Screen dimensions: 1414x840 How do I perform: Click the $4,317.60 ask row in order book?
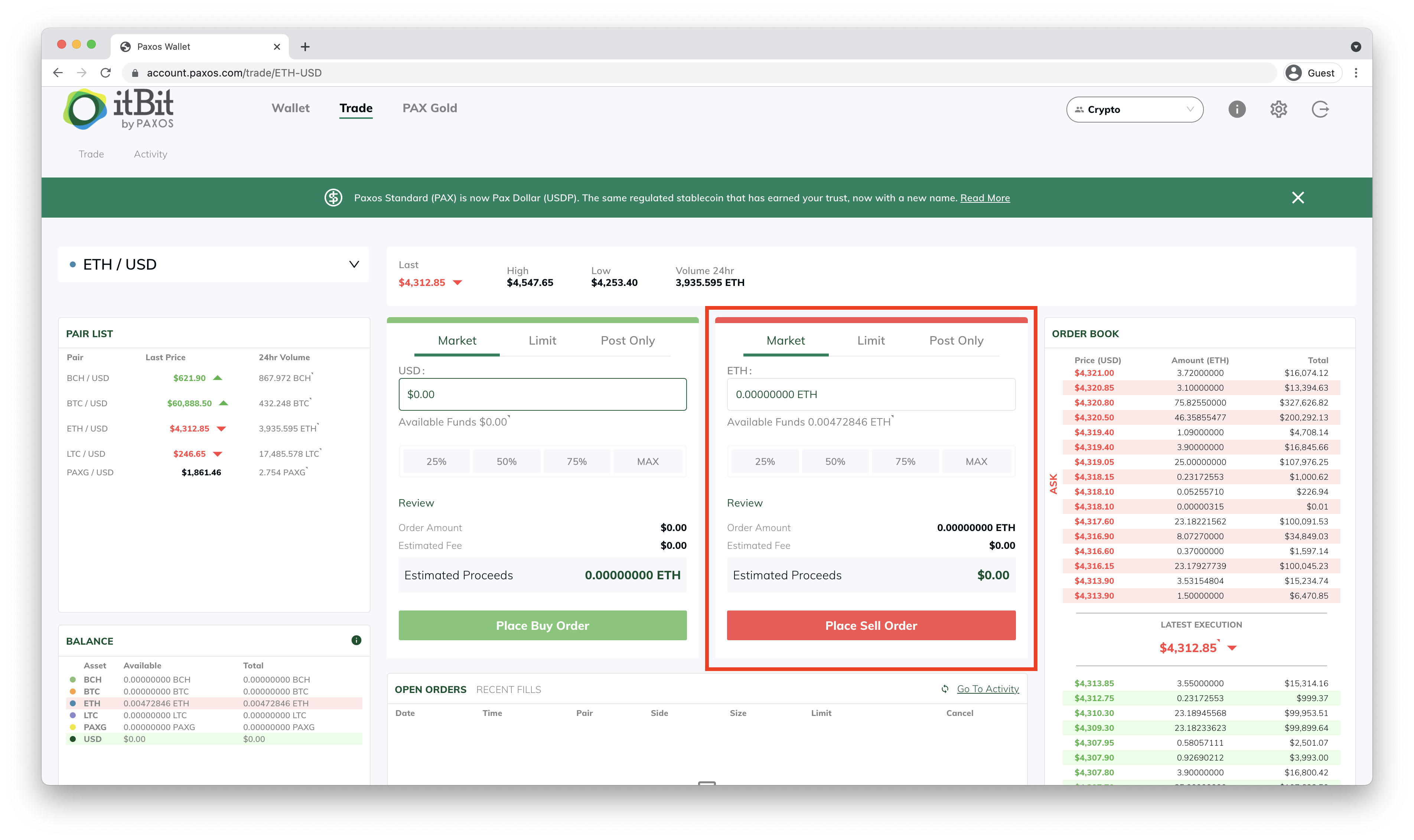click(1201, 521)
